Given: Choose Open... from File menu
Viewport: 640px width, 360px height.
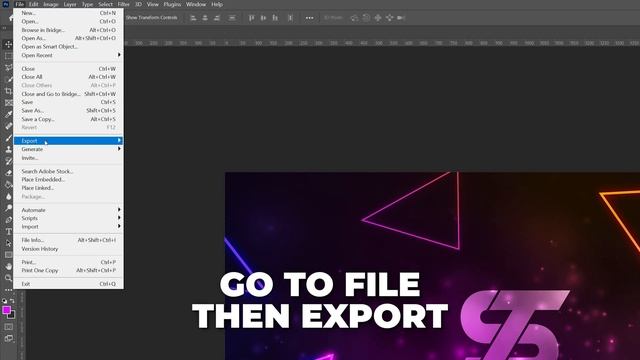Looking at the screenshot, I should point(69,21).
